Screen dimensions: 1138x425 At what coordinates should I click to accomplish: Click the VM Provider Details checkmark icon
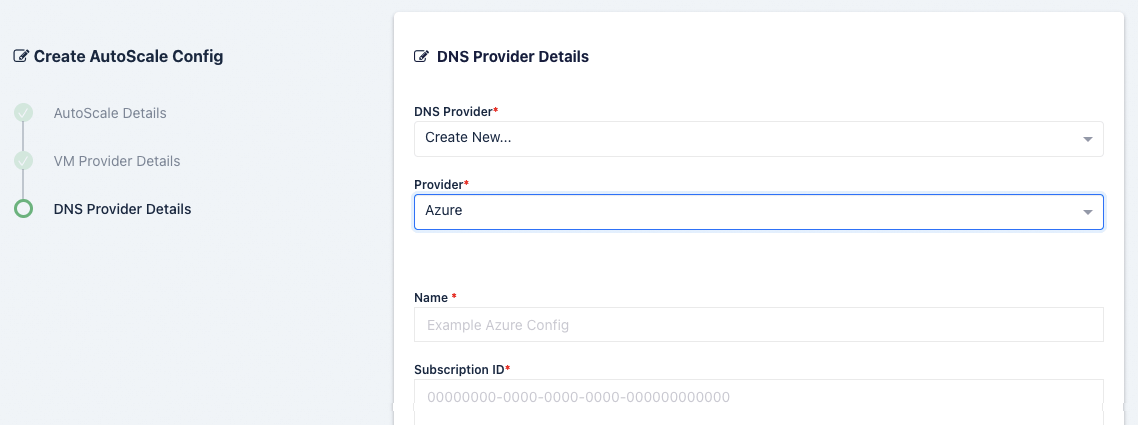tap(23, 161)
